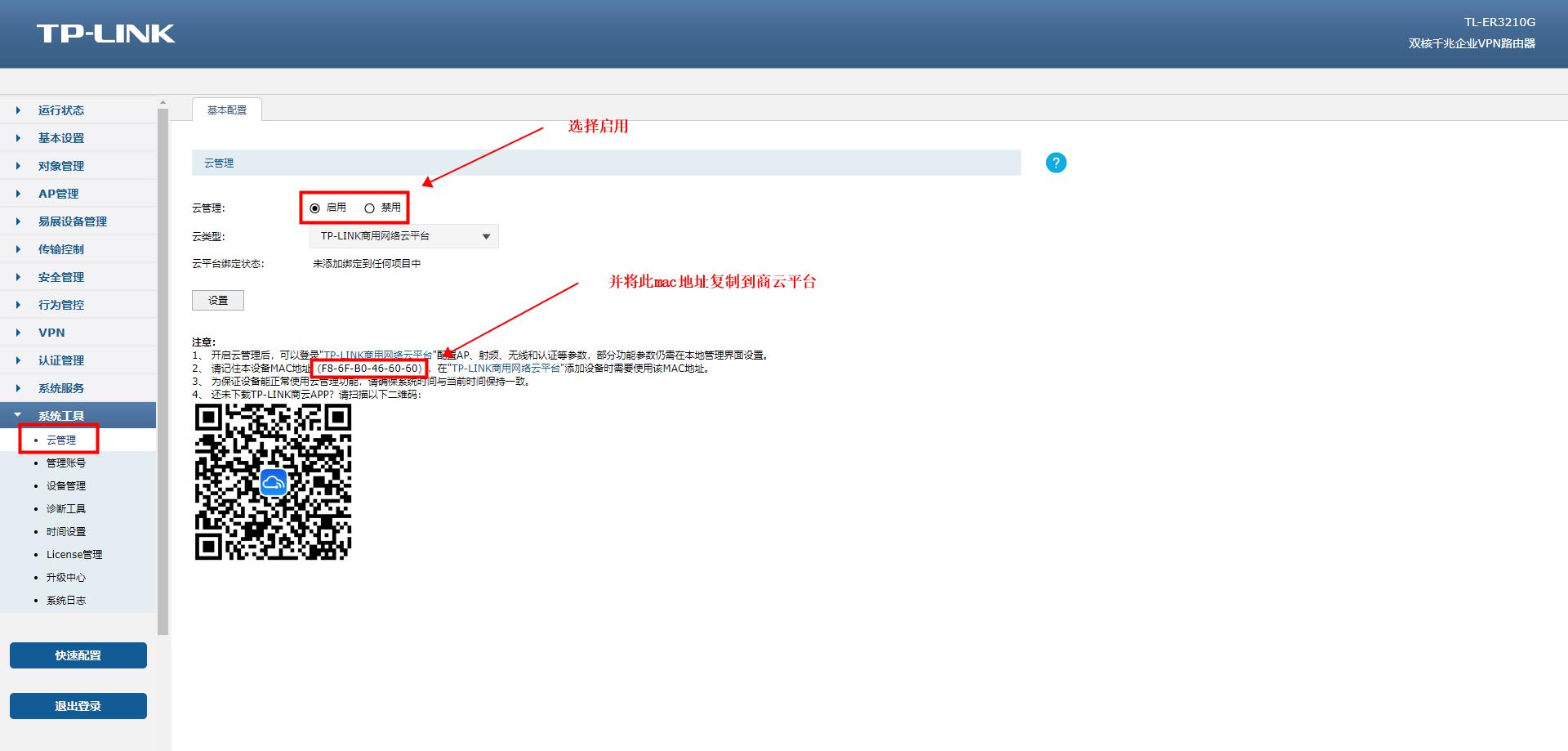Expand the 系统服务 sidebar menu
The image size is (1568, 751).
78,388
